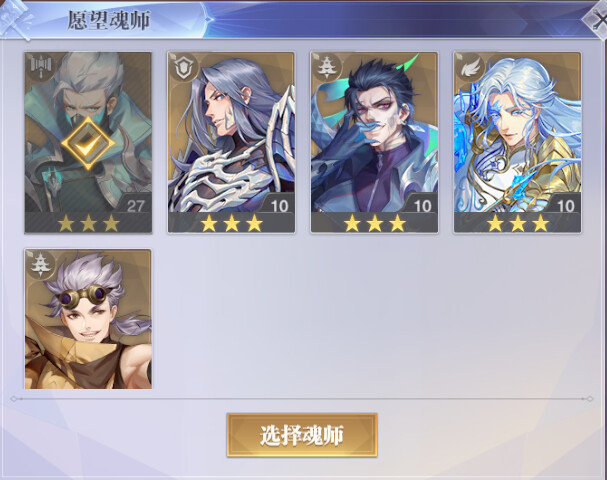
Task: Click the 选择魂师 confirm button
Action: click(302, 435)
